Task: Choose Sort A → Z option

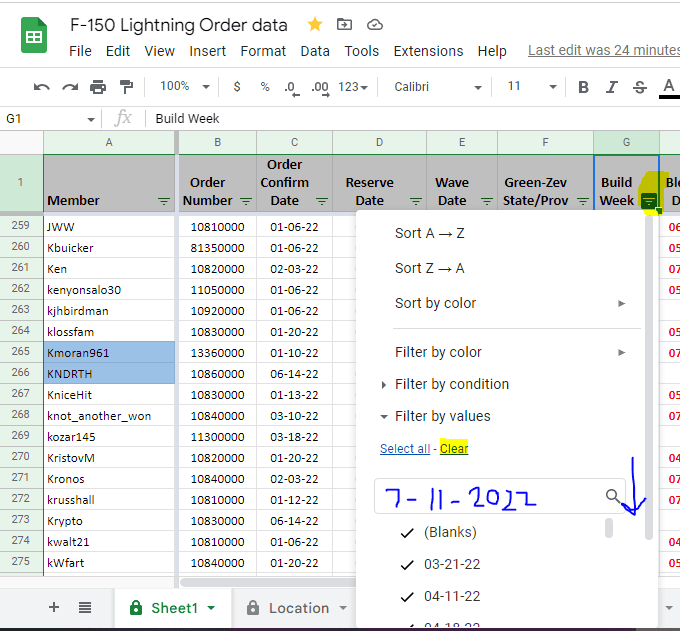Action: point(430,233)
